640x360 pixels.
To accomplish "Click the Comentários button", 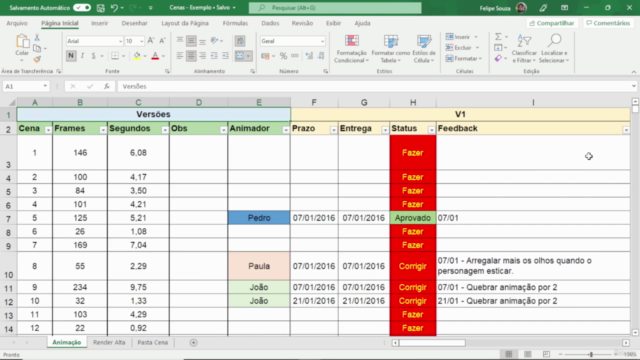I will (608, 23).
